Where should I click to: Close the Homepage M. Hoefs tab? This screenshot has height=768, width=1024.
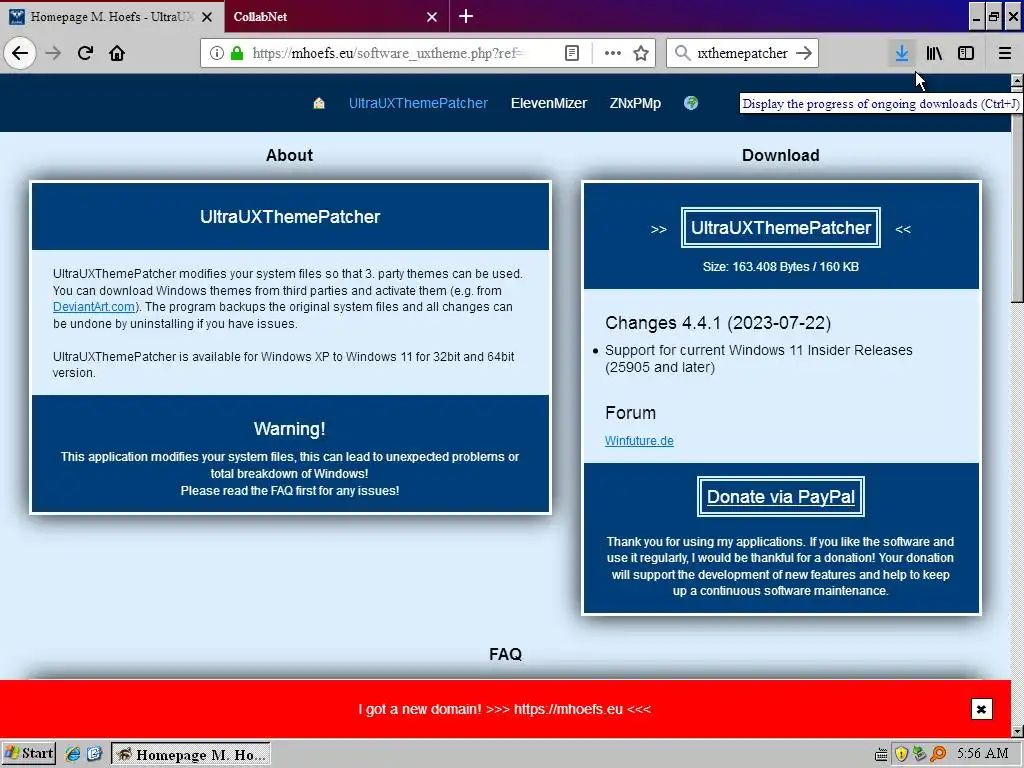coord(207,17)
